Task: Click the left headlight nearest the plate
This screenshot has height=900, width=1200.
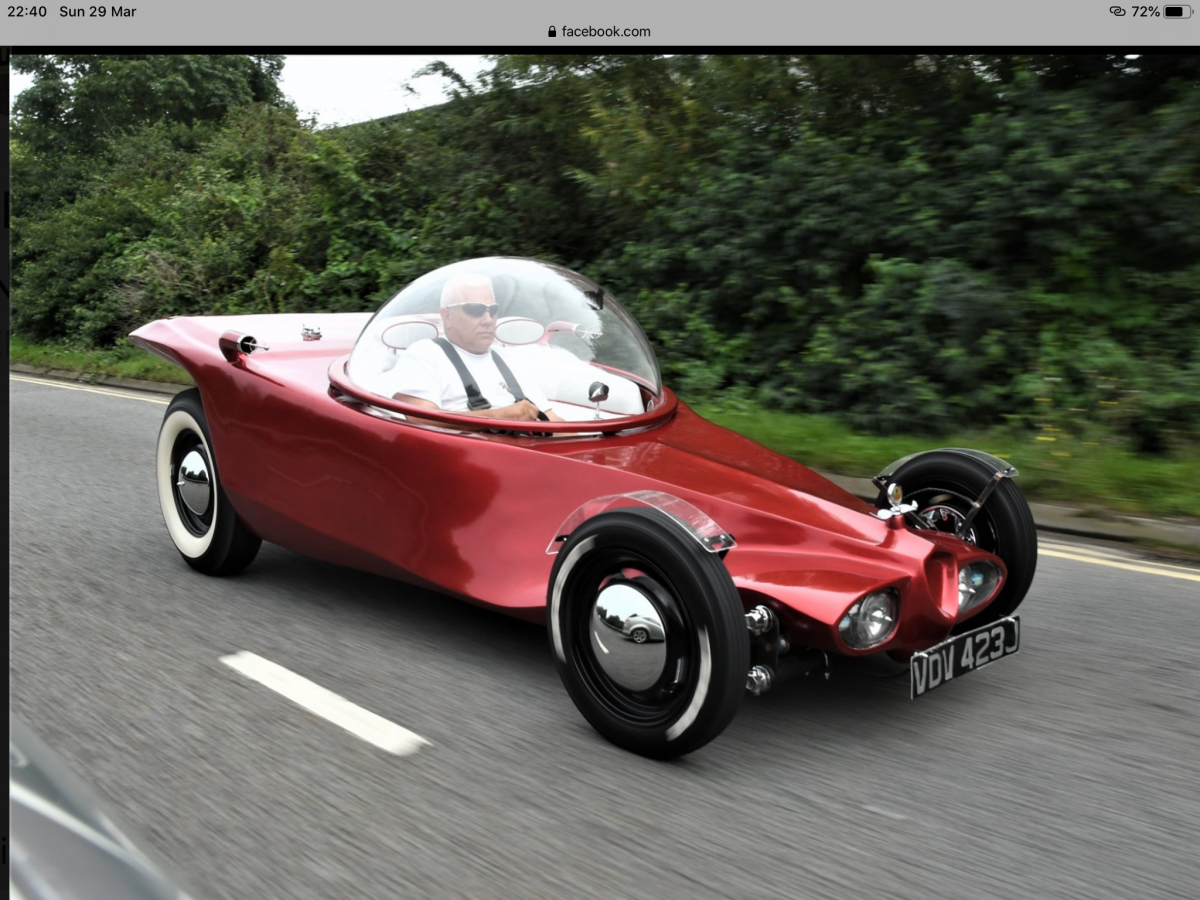Action: (x=977, y=585)
